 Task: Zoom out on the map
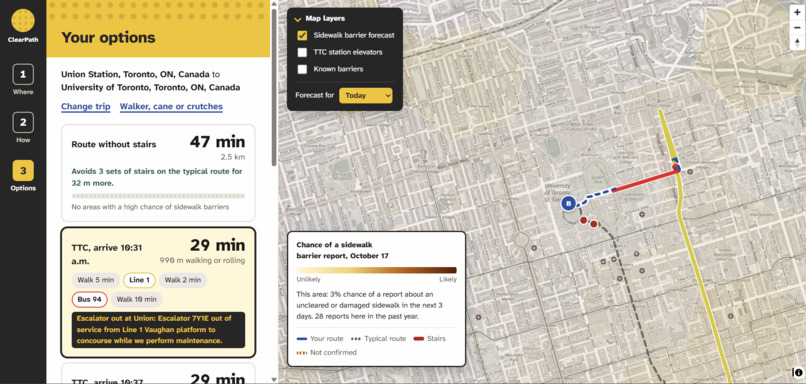point(797,27)
